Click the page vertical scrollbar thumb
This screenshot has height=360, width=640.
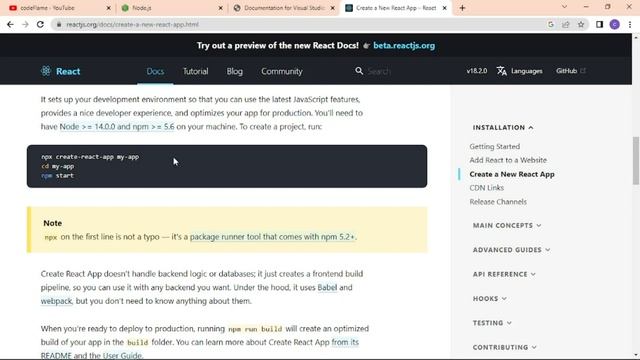coord(636,161)
